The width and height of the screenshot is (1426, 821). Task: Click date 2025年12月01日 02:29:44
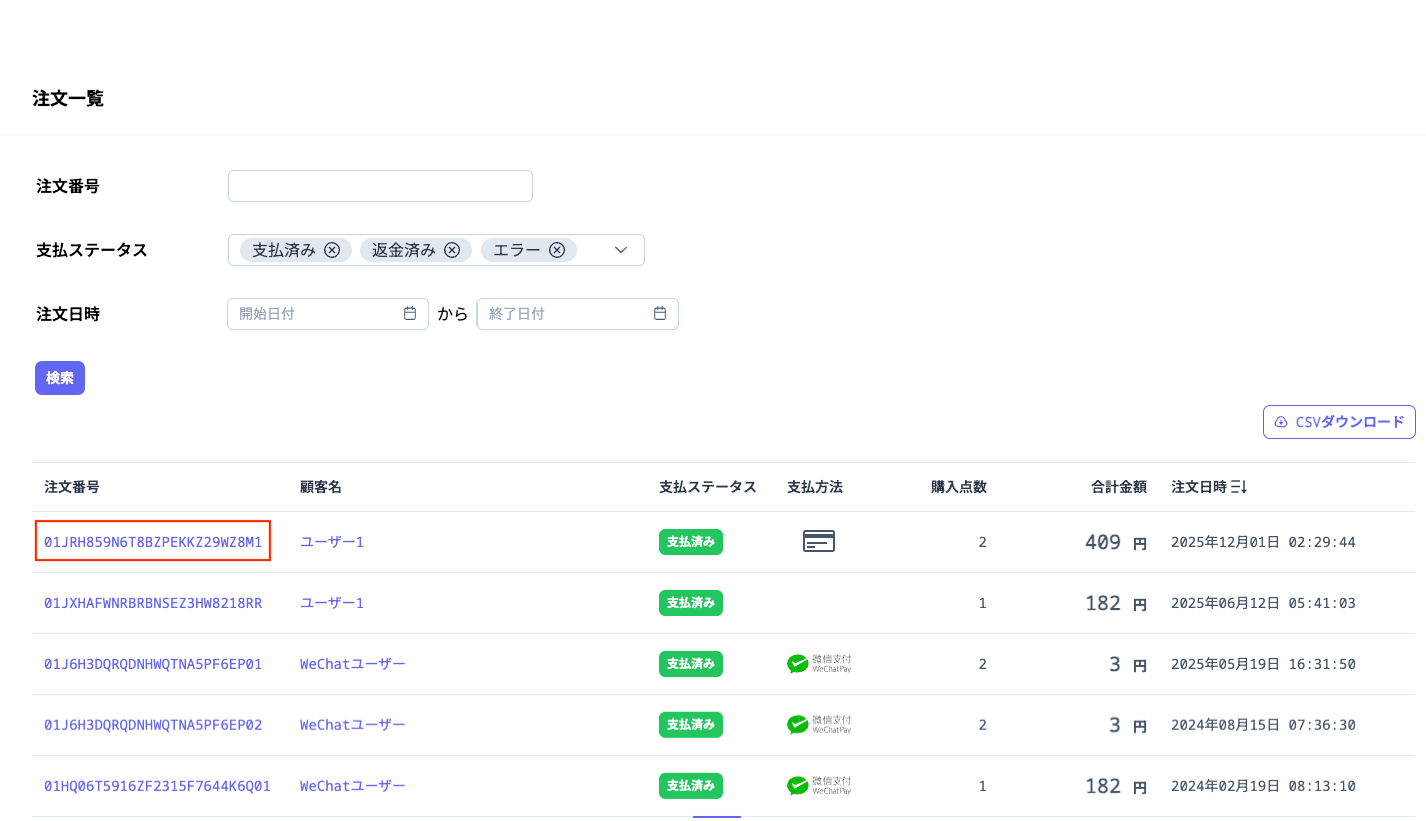pyautogui.click(x=1263, y=542)
